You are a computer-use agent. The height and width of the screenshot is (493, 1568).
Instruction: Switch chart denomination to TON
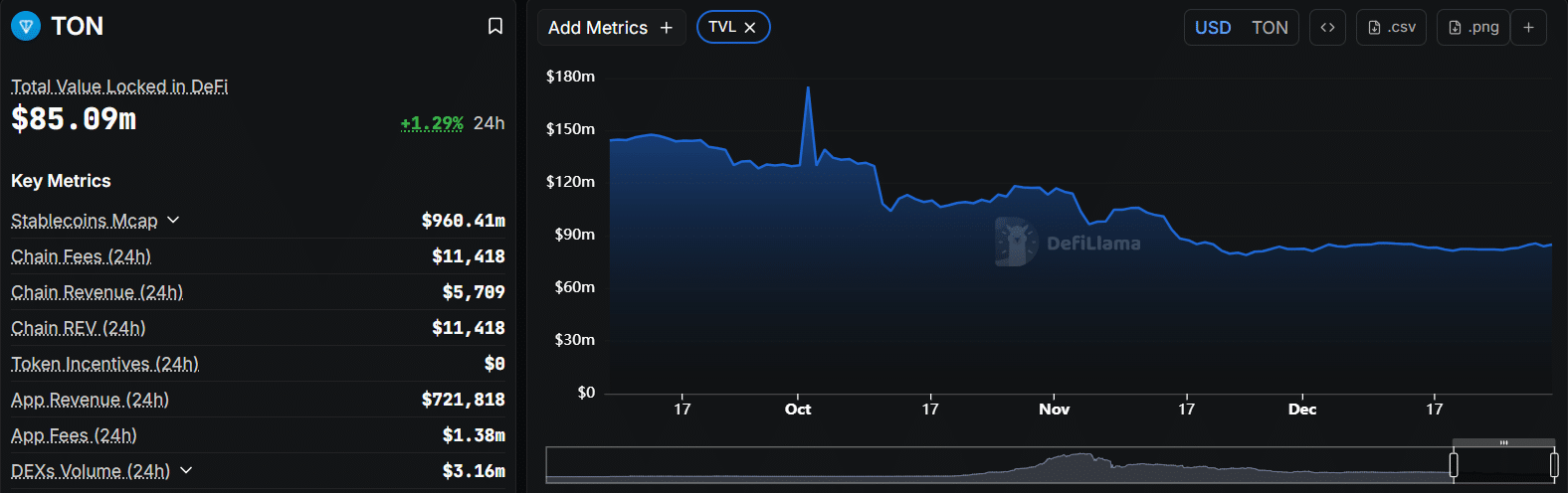1270,28
